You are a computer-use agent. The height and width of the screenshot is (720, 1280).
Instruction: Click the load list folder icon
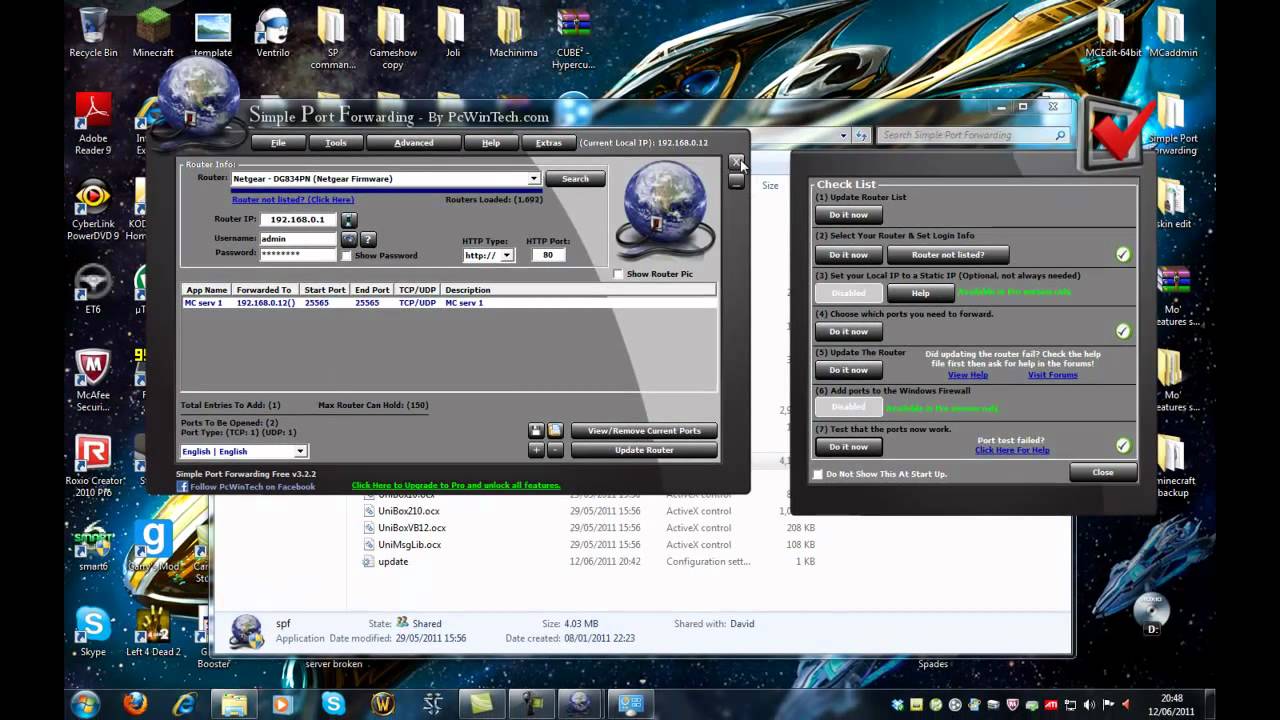(555, 431)
